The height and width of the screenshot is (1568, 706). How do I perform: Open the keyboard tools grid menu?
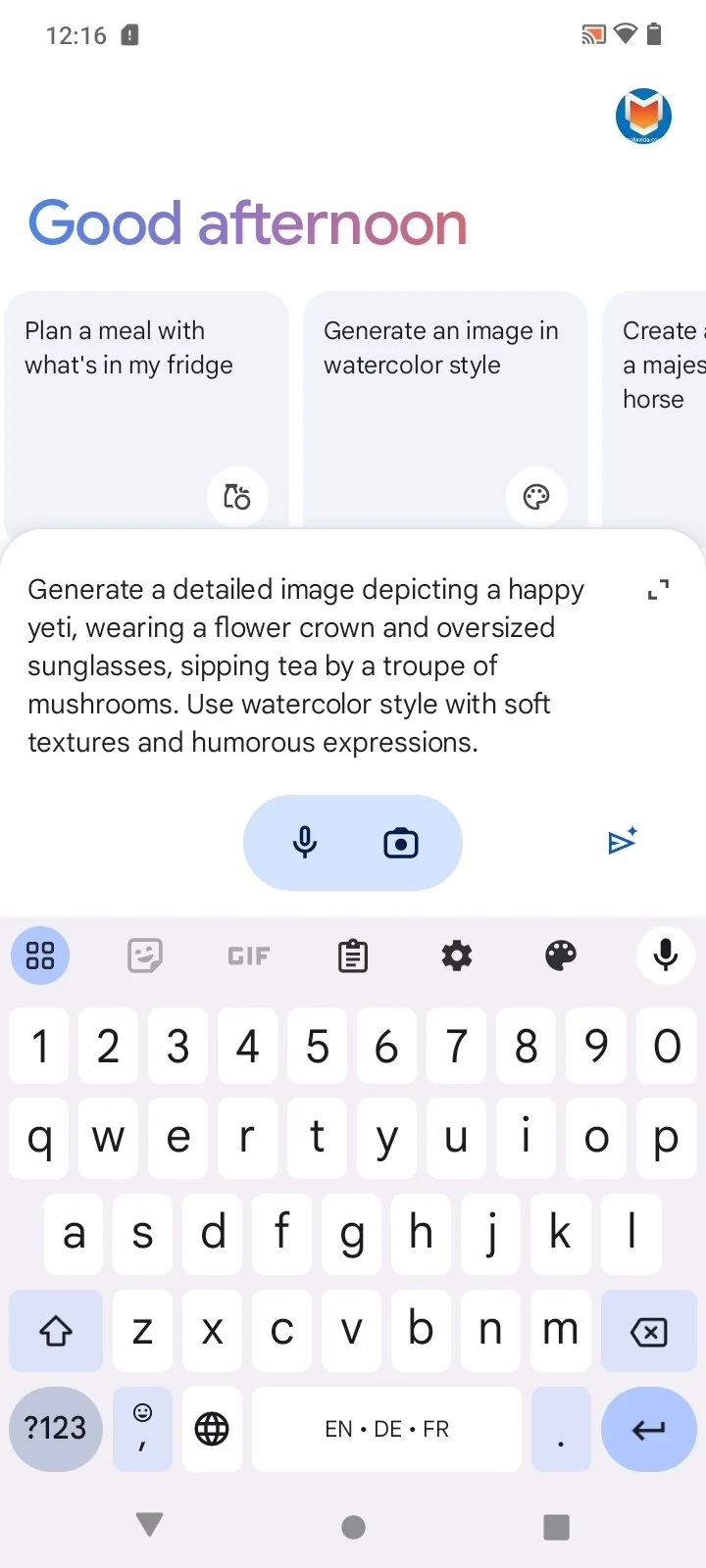(x=40, y=955)
